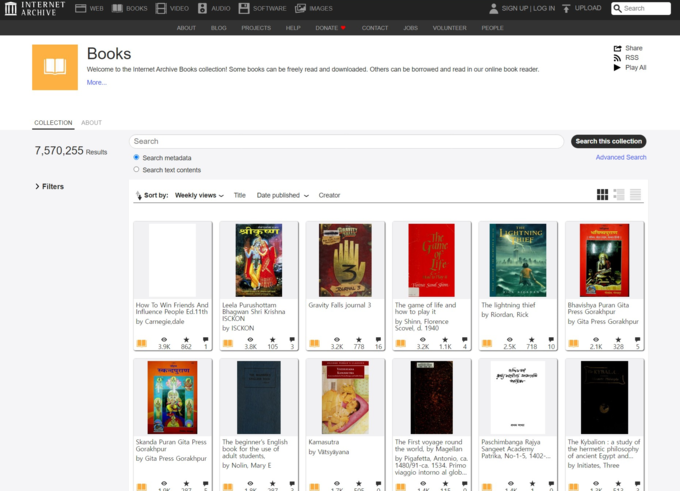Click the magnifier icon in top search
The image size is (680, 491).
617,8
